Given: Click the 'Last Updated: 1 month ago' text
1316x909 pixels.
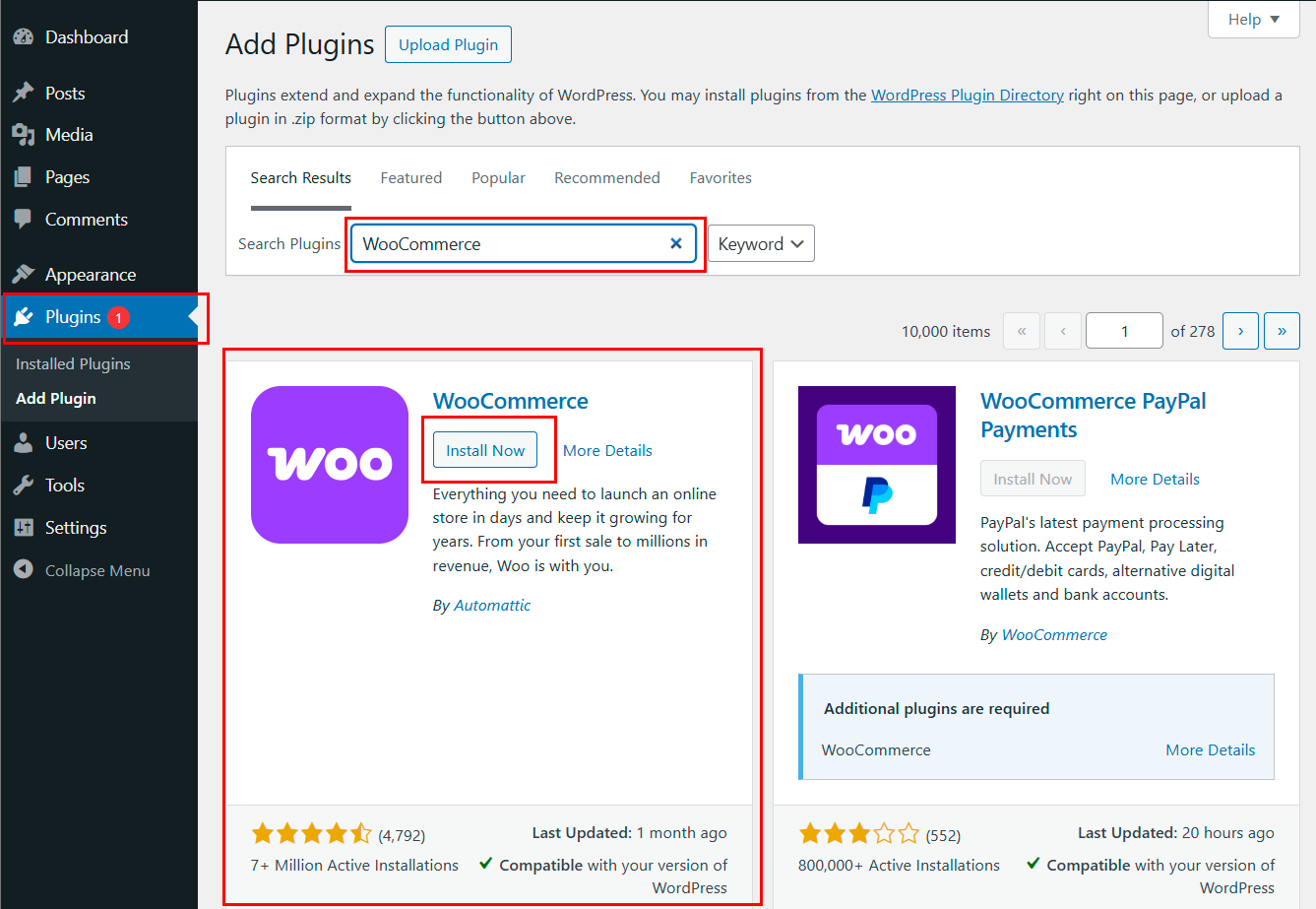Looking at the screenshot, I should (630, 833).
